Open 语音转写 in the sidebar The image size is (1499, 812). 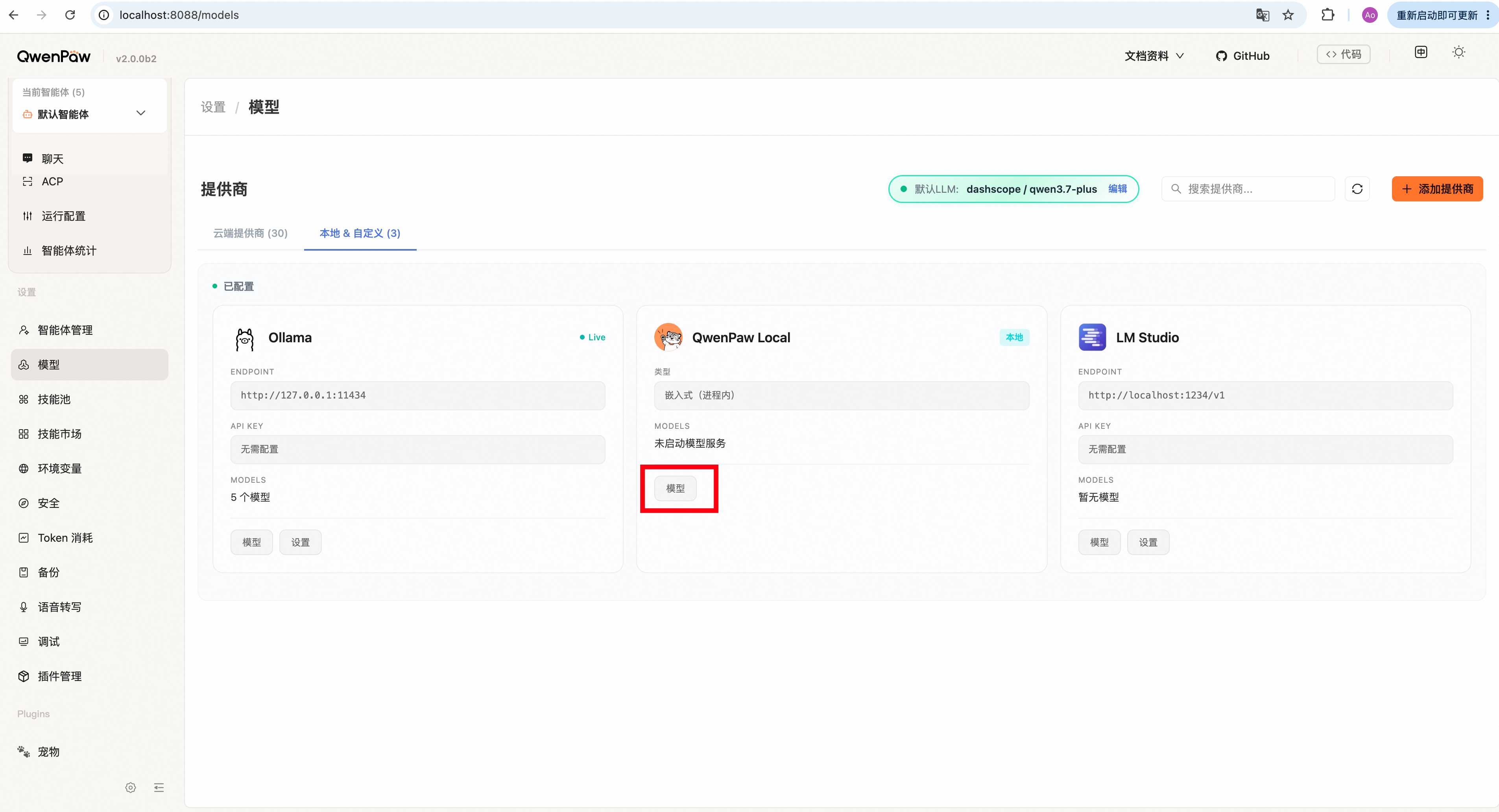90,607
